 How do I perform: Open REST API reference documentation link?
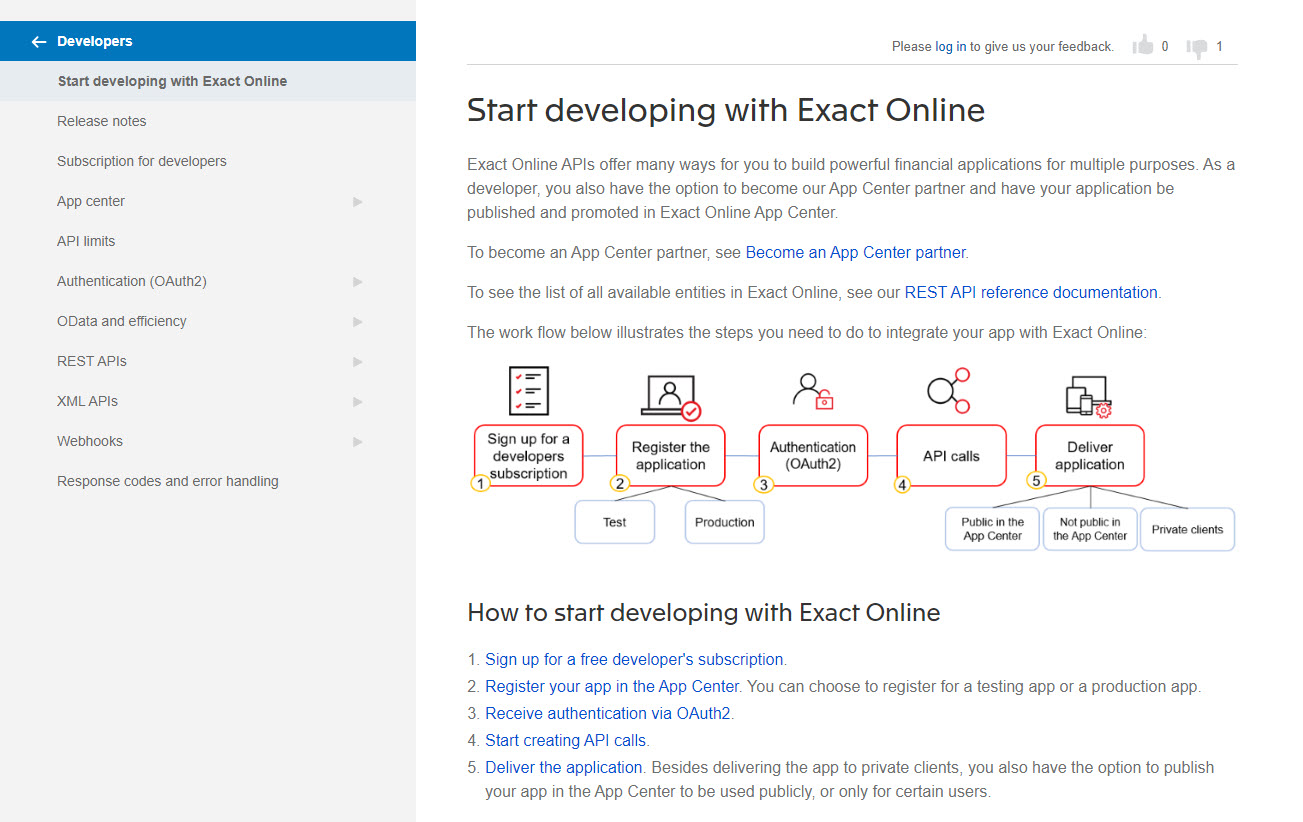coord(1031,292)
